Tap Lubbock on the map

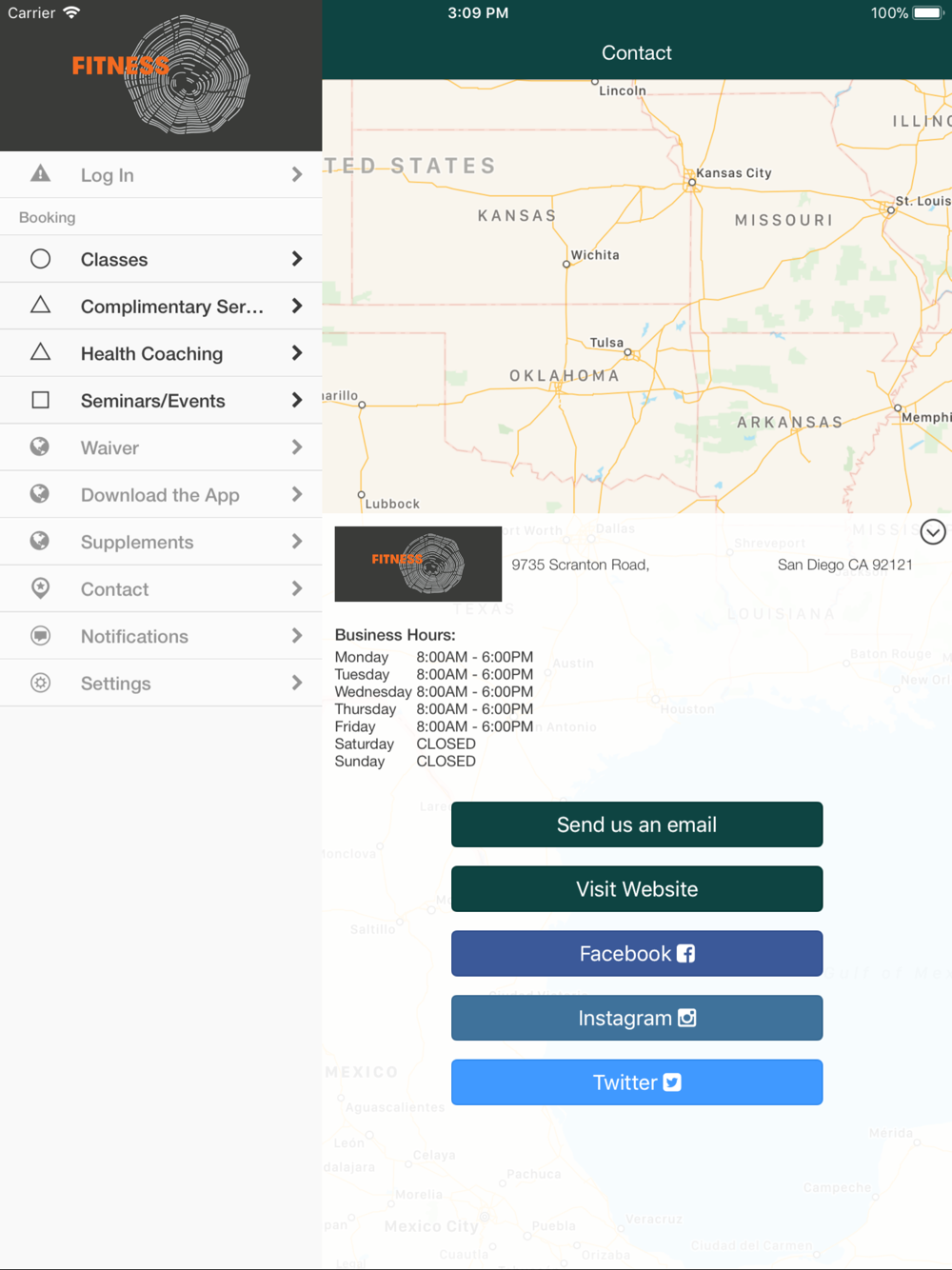(x=392, y=504)
